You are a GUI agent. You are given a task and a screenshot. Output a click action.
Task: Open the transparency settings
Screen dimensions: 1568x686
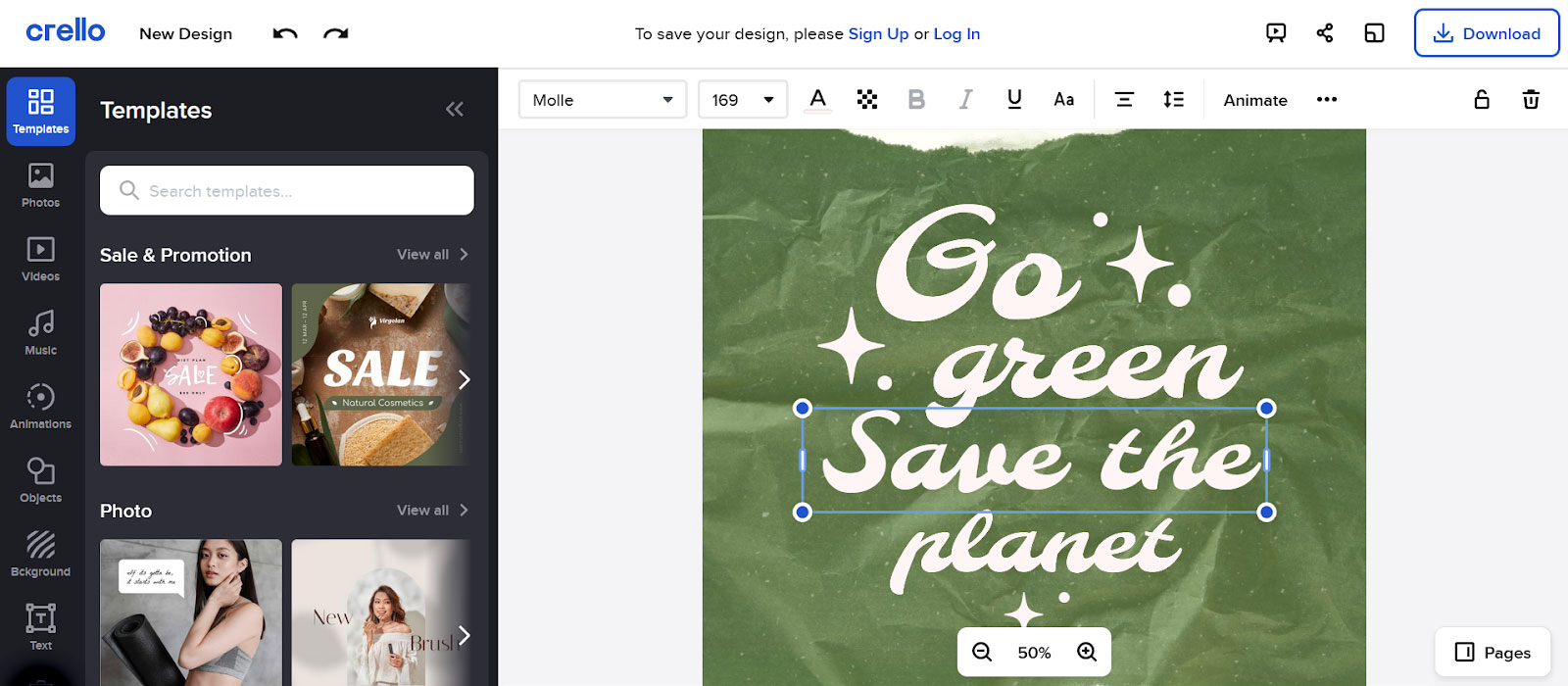pyautogui.click(x=867, y=99)
